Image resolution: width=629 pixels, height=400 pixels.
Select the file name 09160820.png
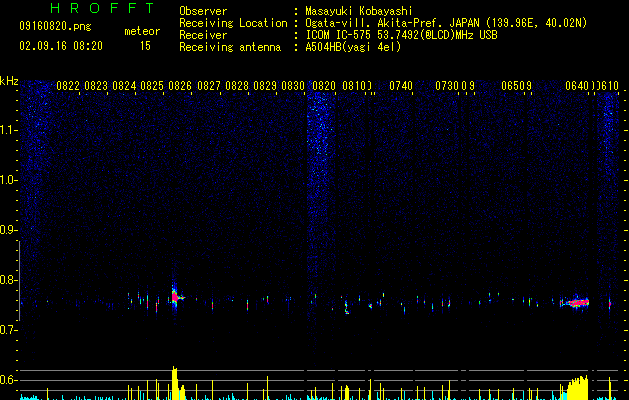click(x=55, y=27)
